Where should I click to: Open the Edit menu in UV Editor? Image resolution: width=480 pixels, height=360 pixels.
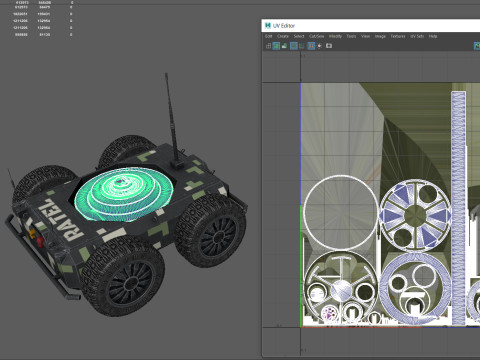click(269, 36)
